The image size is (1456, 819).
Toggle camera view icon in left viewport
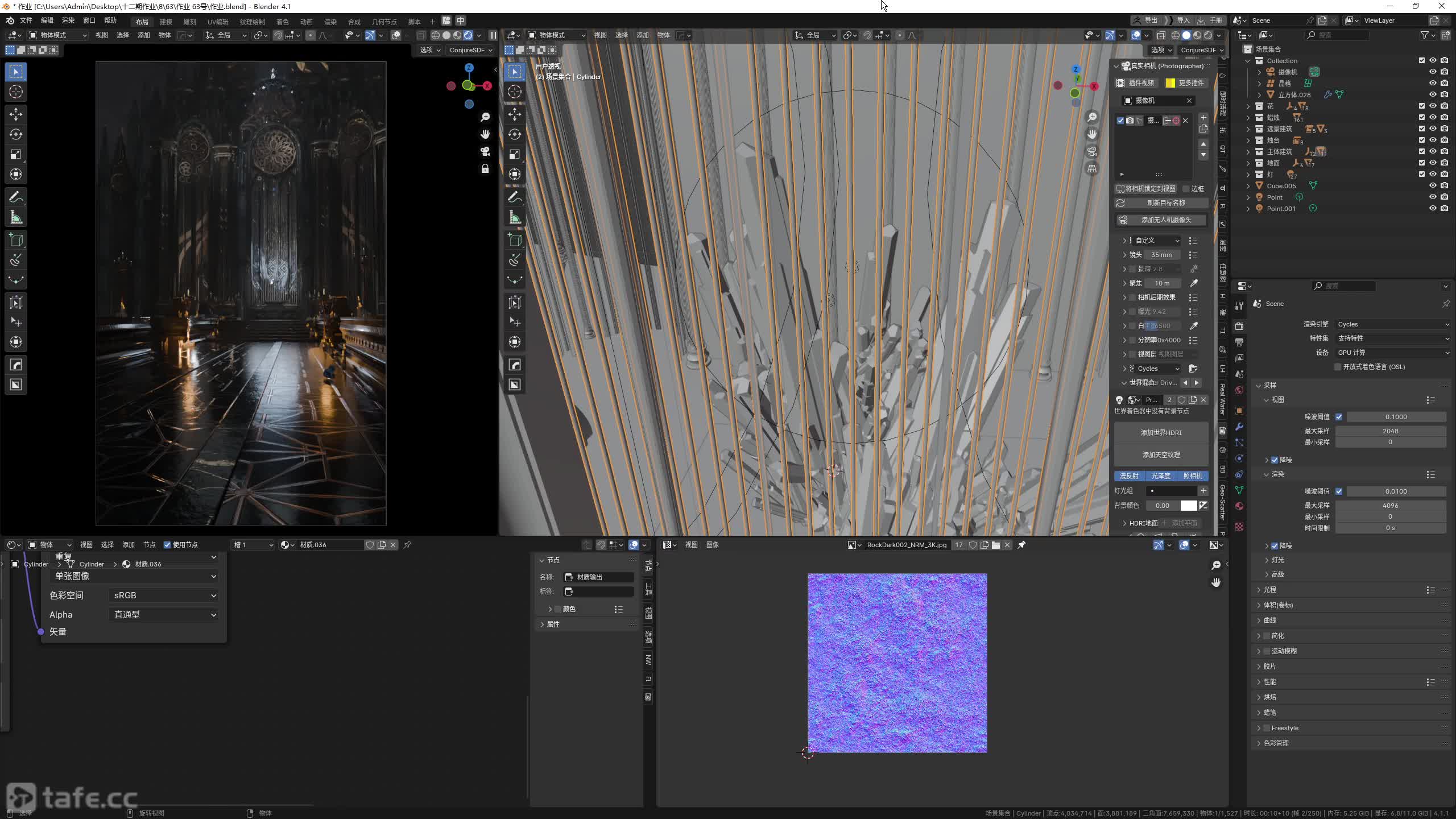coord(485,151)
